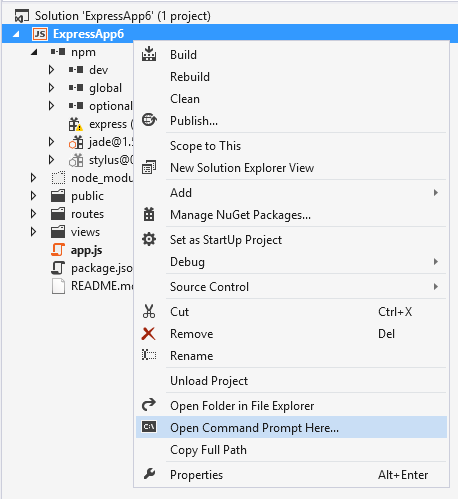
Task: Click the stylus package icon
Action: [76, 160]
